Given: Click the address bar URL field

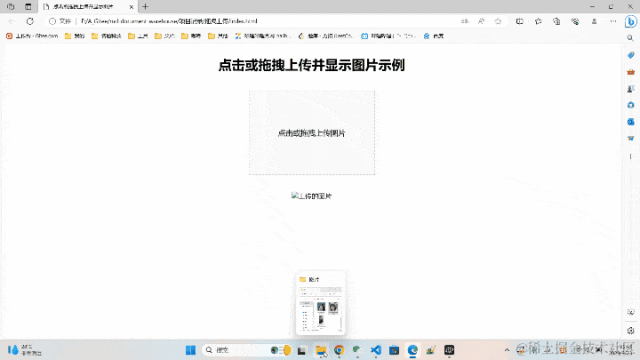Looking at the screenshot, I should (x=261, y=21).
